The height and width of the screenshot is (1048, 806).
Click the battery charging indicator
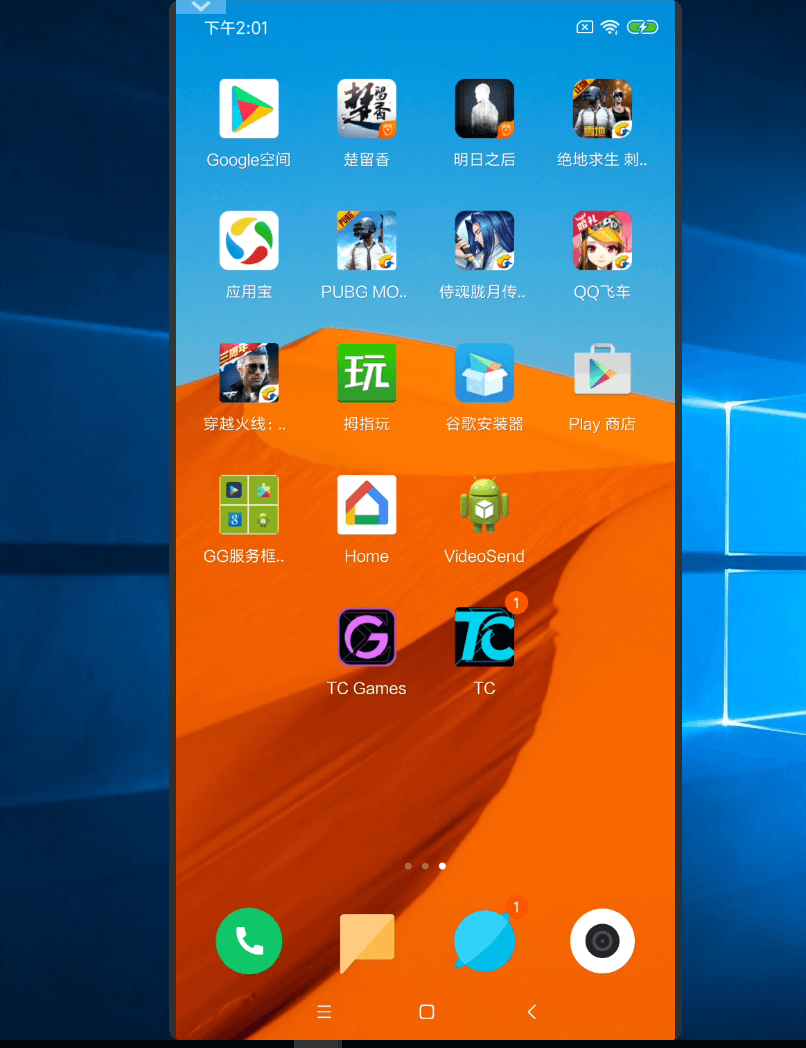642,27
